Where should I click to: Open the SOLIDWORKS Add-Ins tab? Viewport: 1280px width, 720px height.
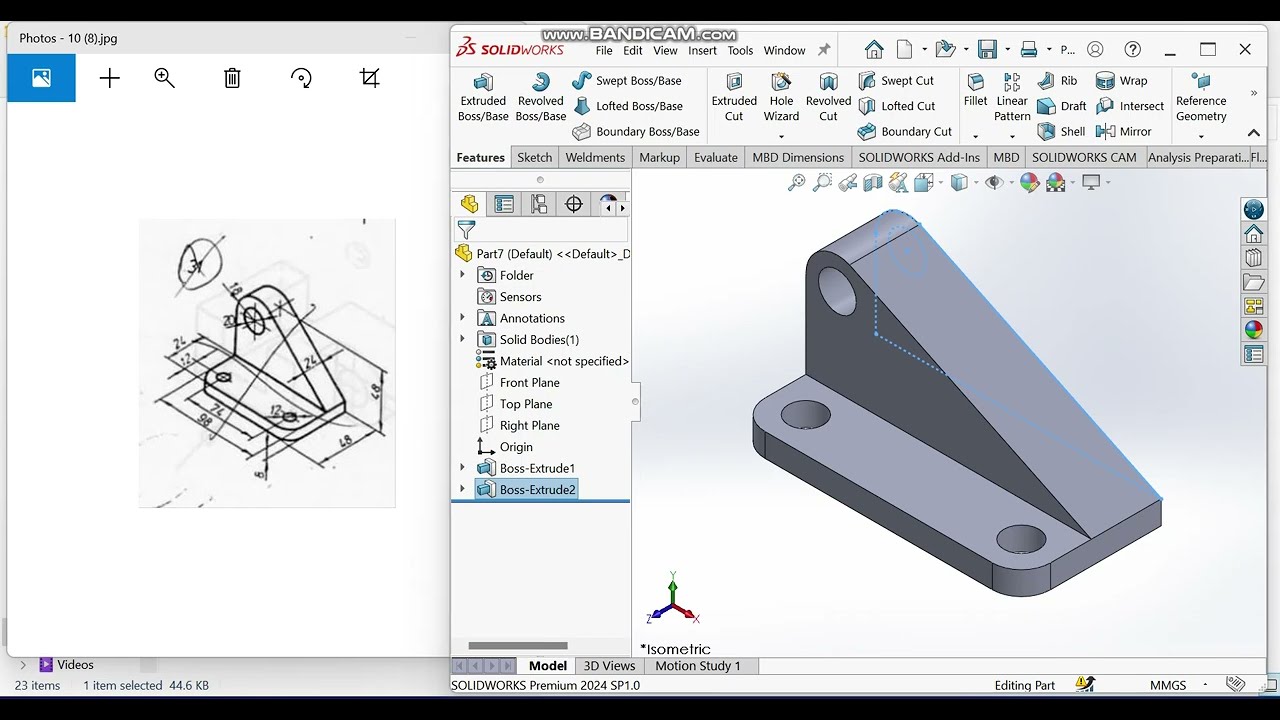coord(919,157)
